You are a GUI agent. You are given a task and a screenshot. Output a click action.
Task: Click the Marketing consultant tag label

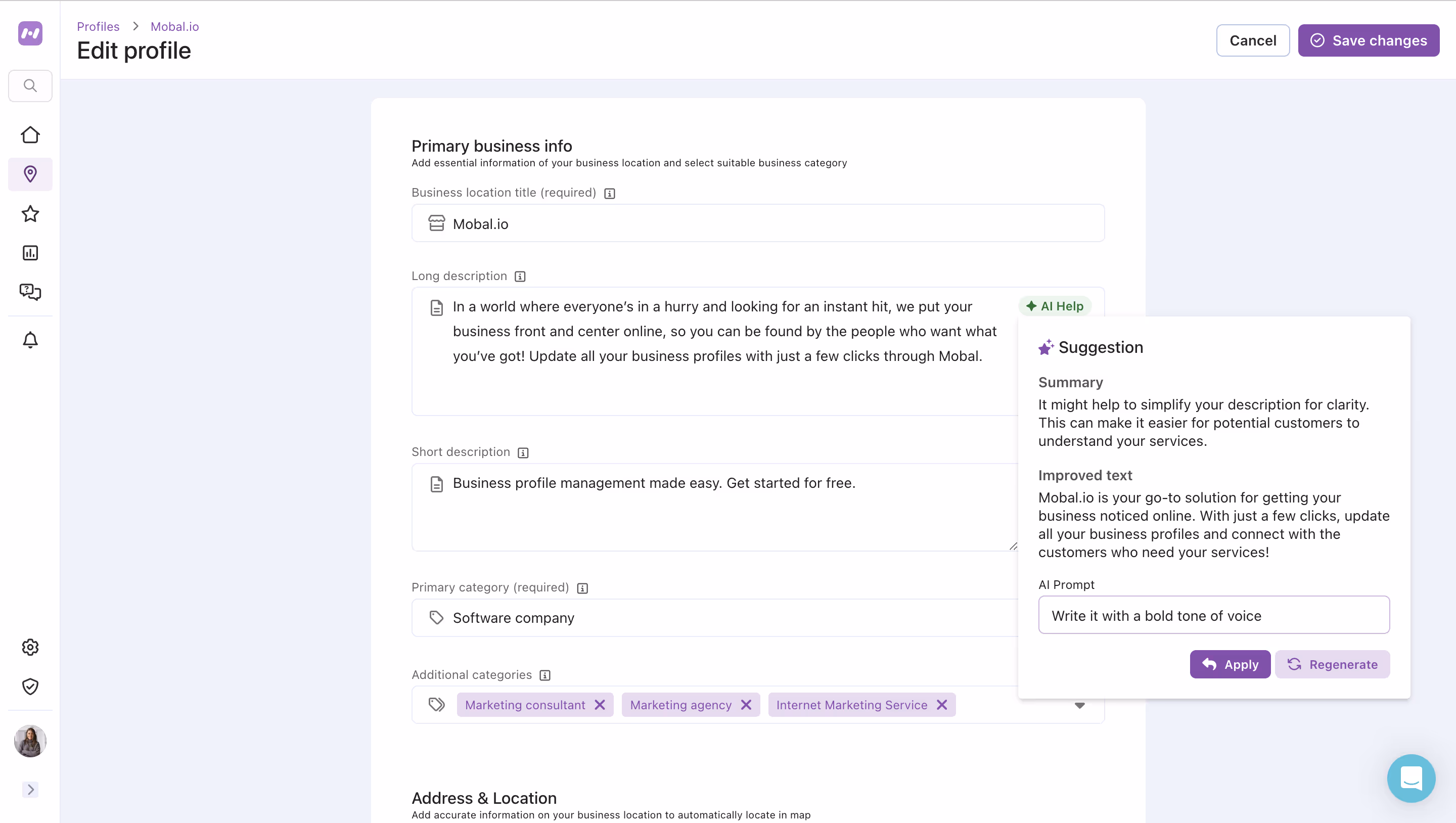525,705
